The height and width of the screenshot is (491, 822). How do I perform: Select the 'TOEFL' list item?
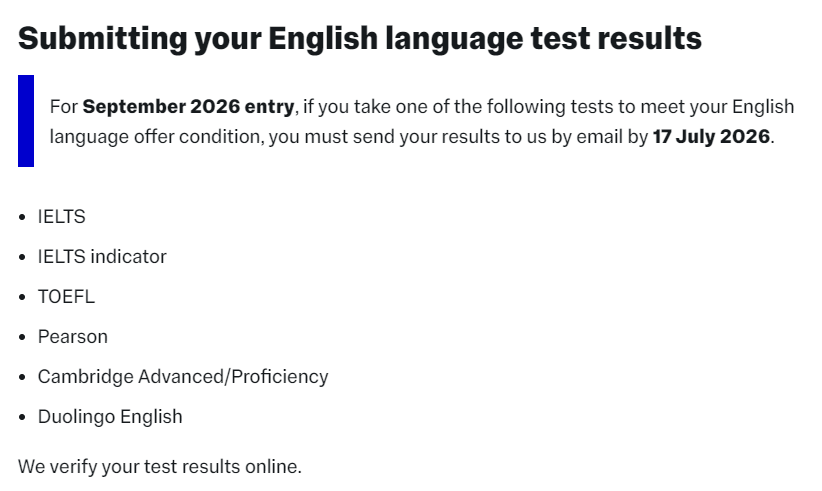coord(66,297)
